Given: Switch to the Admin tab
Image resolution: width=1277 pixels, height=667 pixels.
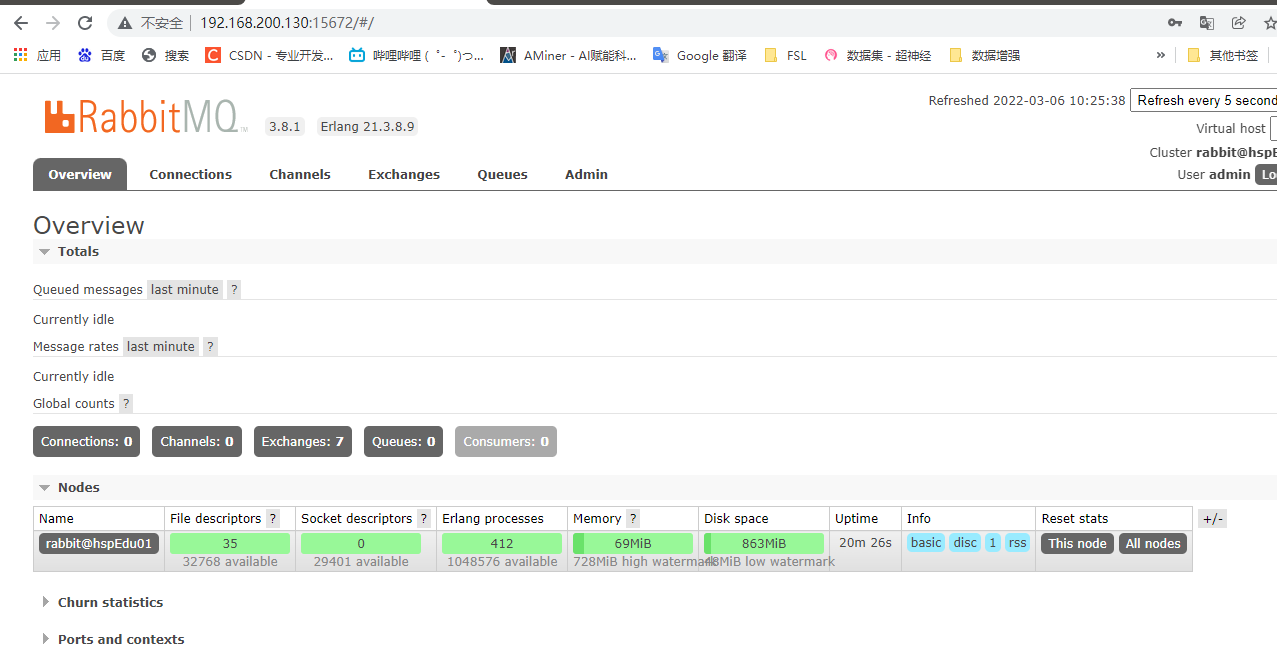Looking at the screenshot, I should click(586, 174).
